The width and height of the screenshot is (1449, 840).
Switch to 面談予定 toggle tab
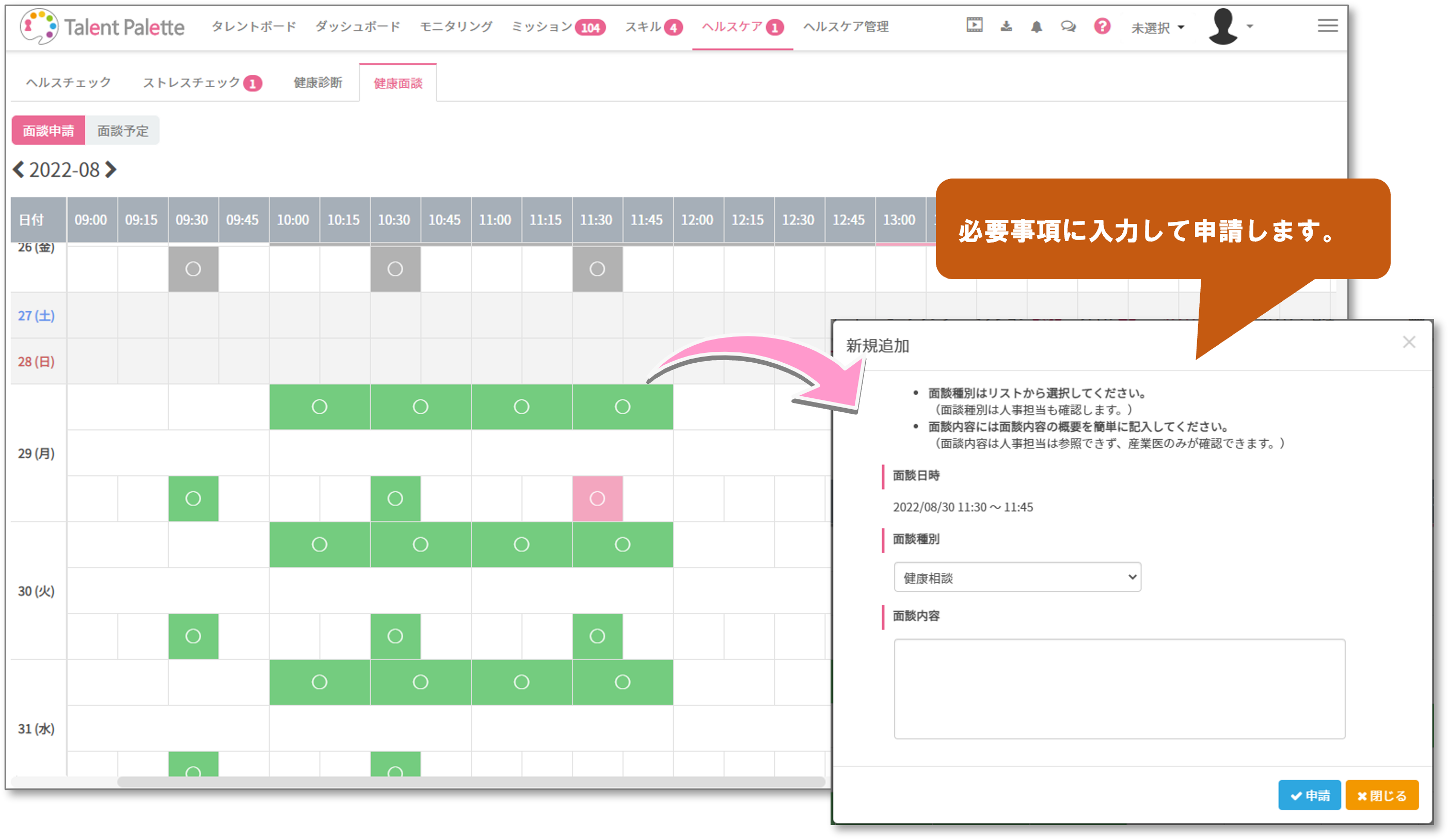(122, 131)
